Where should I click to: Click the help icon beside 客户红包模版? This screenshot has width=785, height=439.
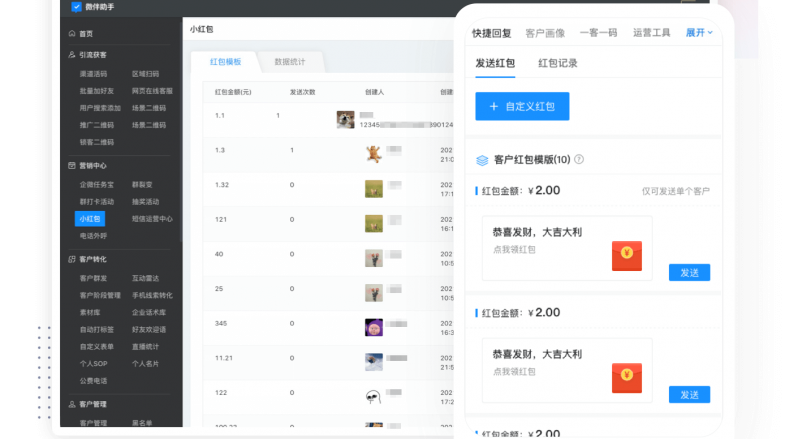[x=579, y=159]
